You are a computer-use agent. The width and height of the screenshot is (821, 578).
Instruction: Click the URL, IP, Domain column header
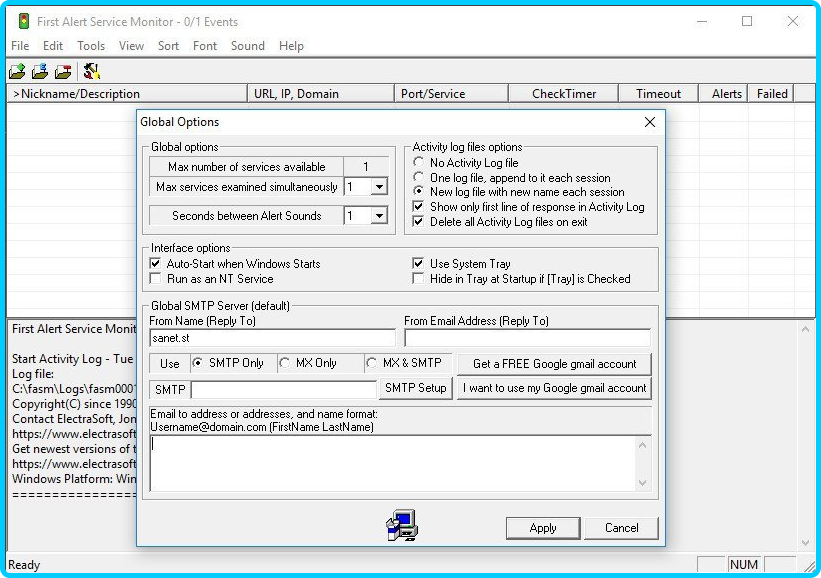320,94
